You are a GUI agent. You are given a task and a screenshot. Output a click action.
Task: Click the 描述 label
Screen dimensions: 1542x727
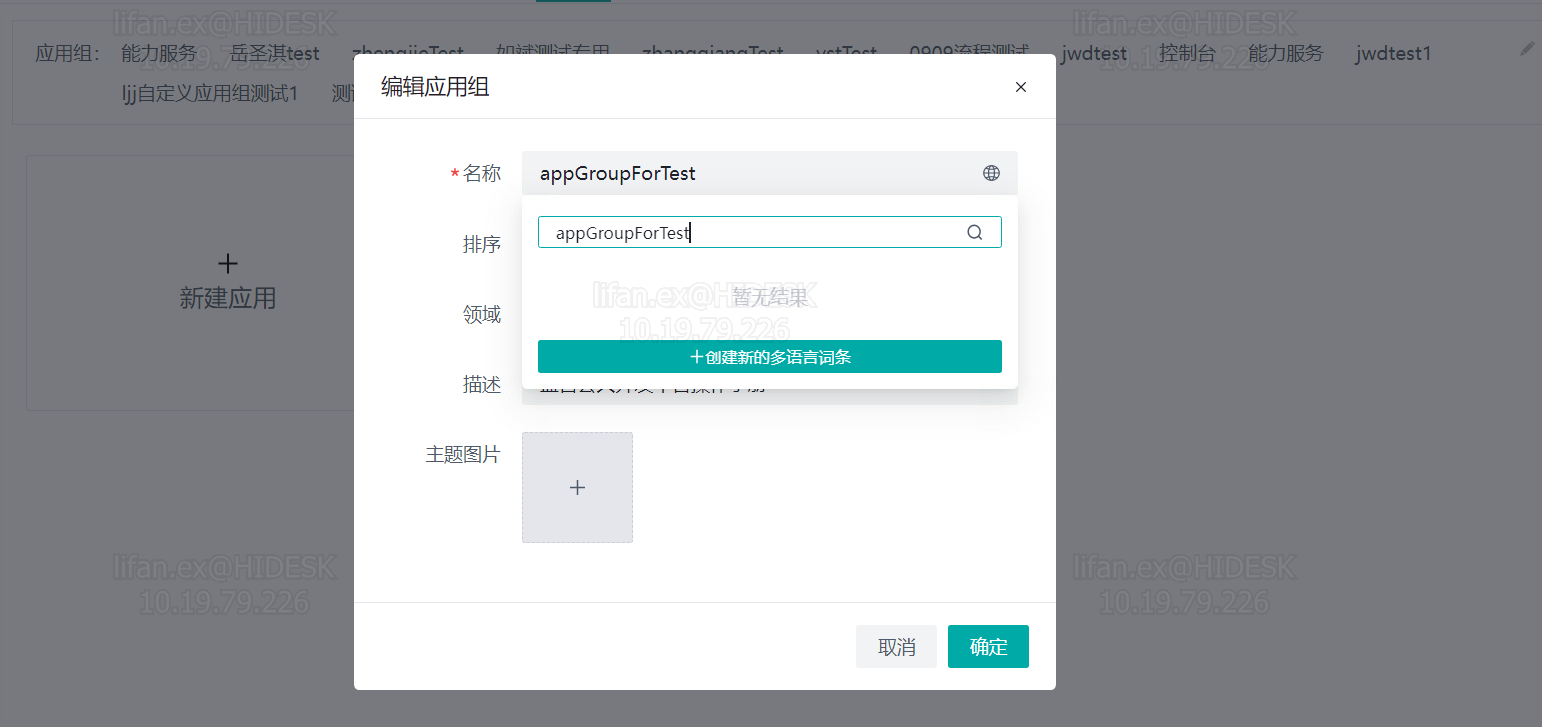pyautogui.click(x=482, y=384)
